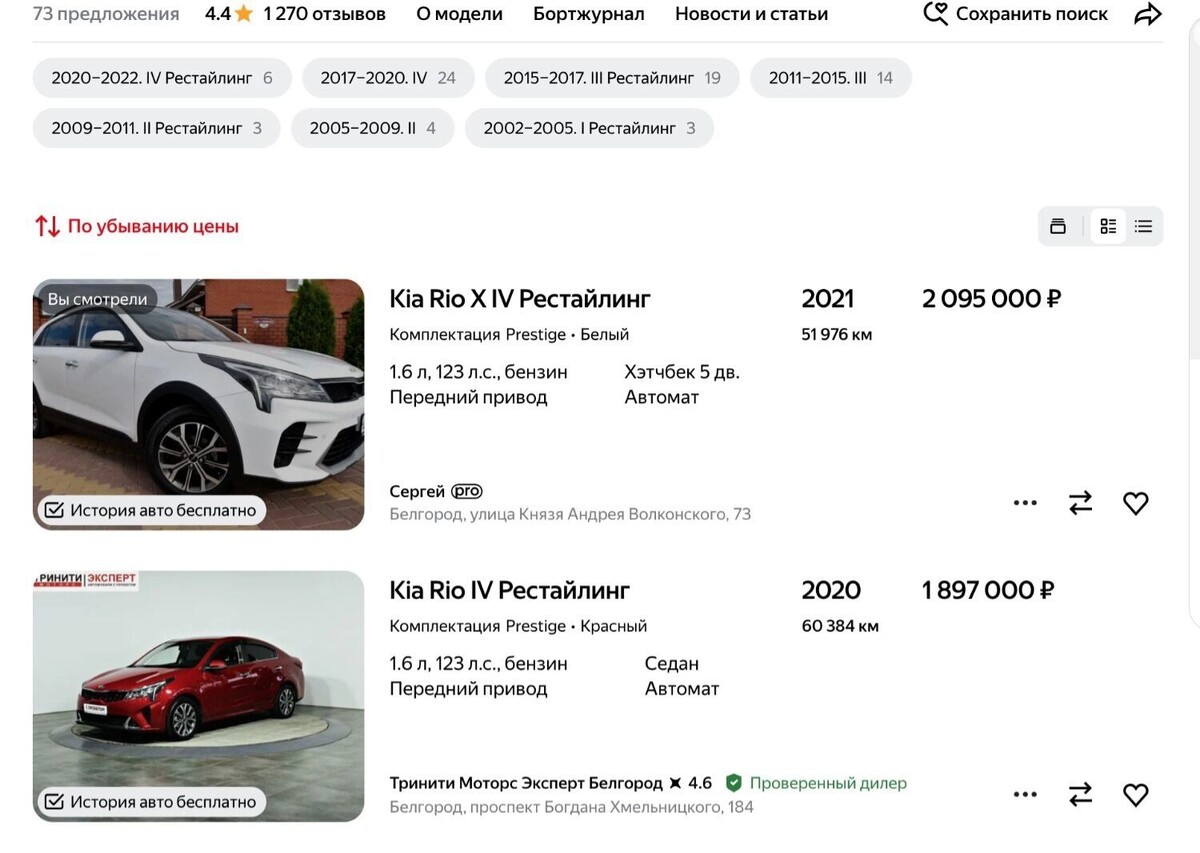Click the Хэтчбек 5 дв. body type text
This screenshot has height=853, width=1200.
[x=682, y=372]
